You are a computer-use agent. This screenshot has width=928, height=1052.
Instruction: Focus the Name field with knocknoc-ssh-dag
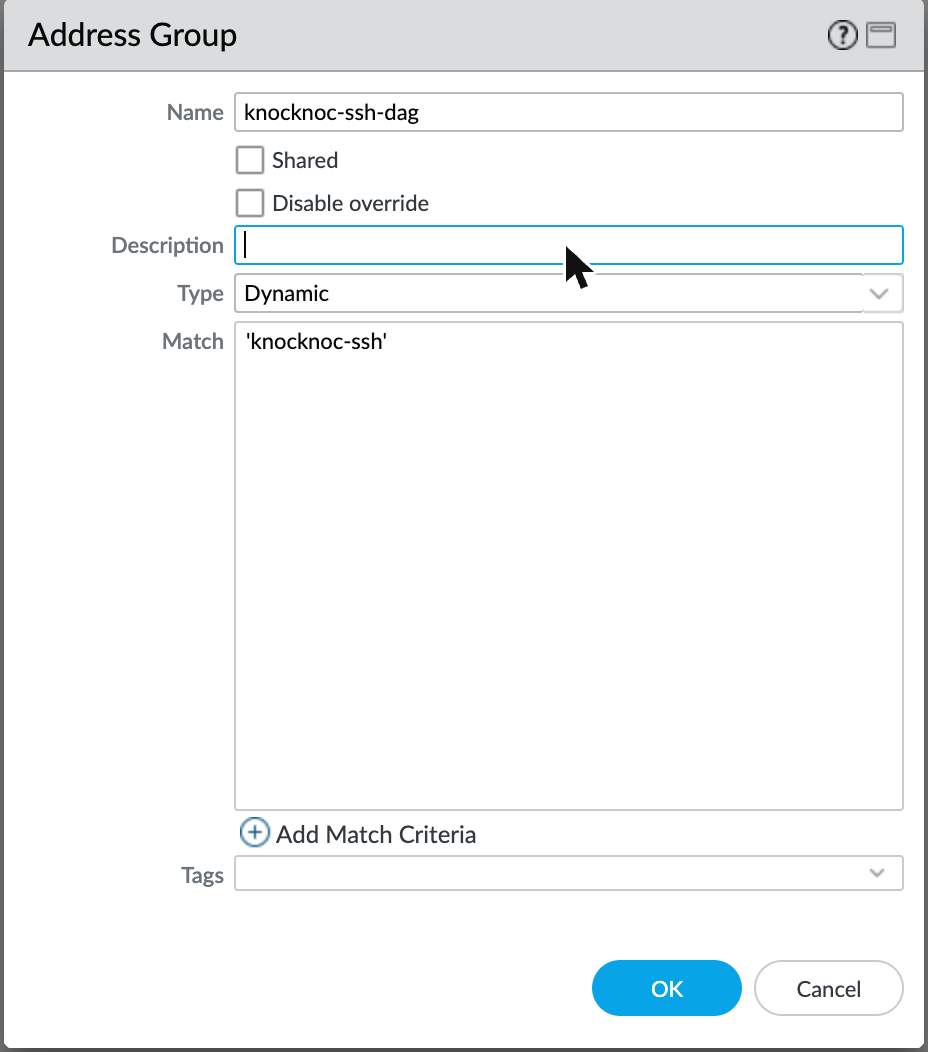568,112
